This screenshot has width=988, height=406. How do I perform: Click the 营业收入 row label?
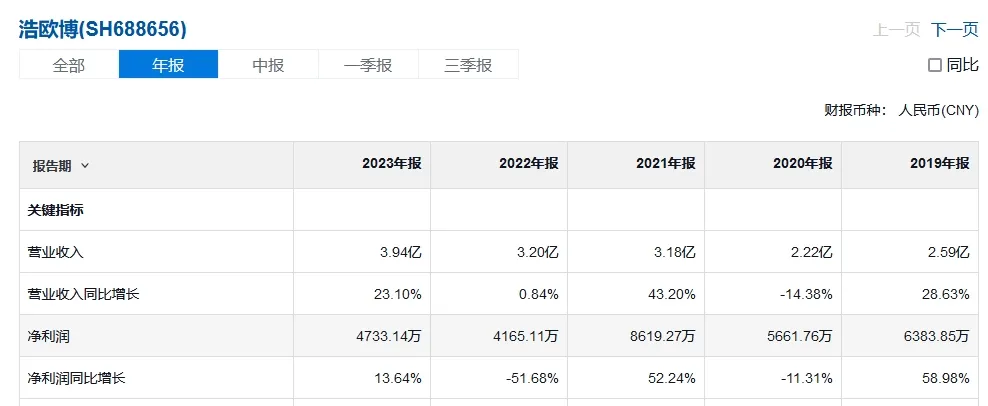(57, 252)
